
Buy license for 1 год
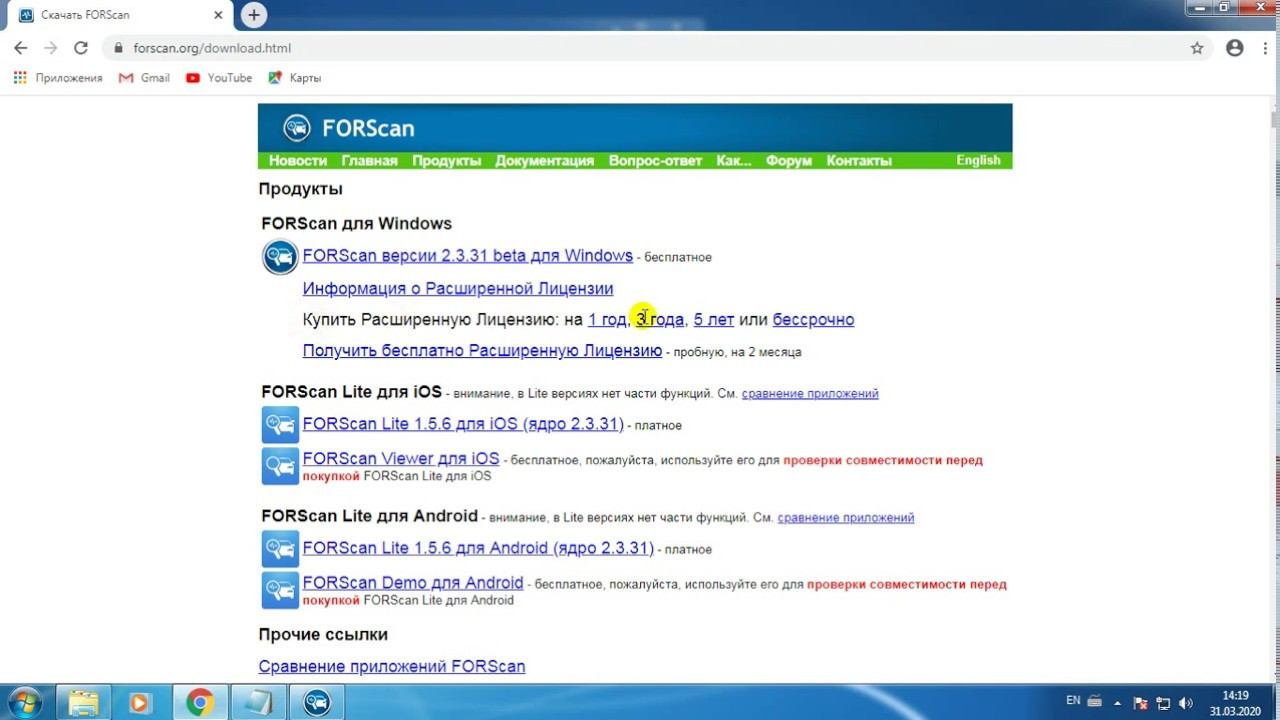pos(607,320)
